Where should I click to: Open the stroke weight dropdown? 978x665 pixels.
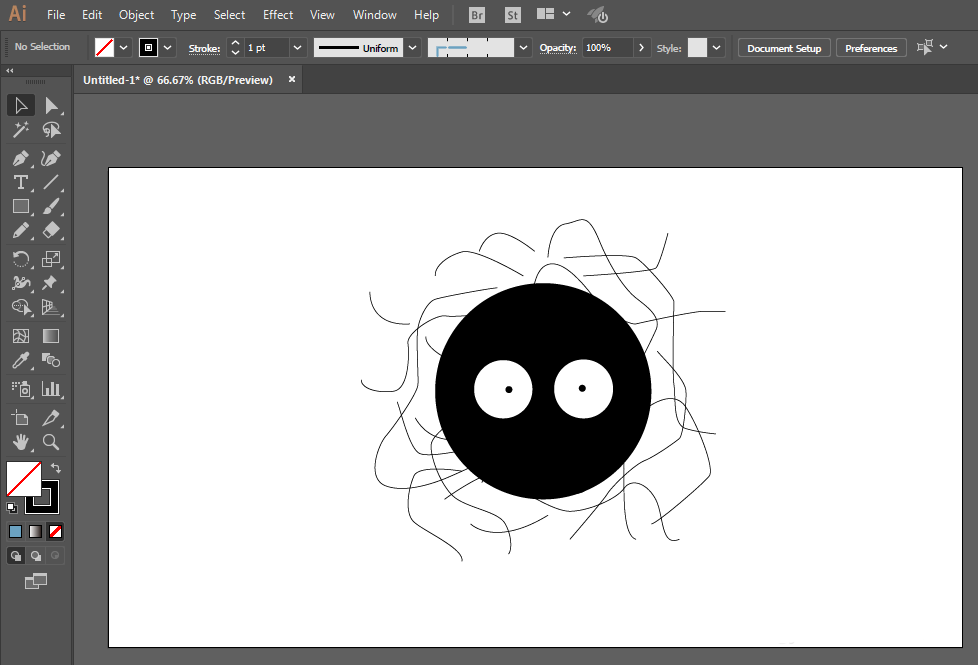click(297, 48)
